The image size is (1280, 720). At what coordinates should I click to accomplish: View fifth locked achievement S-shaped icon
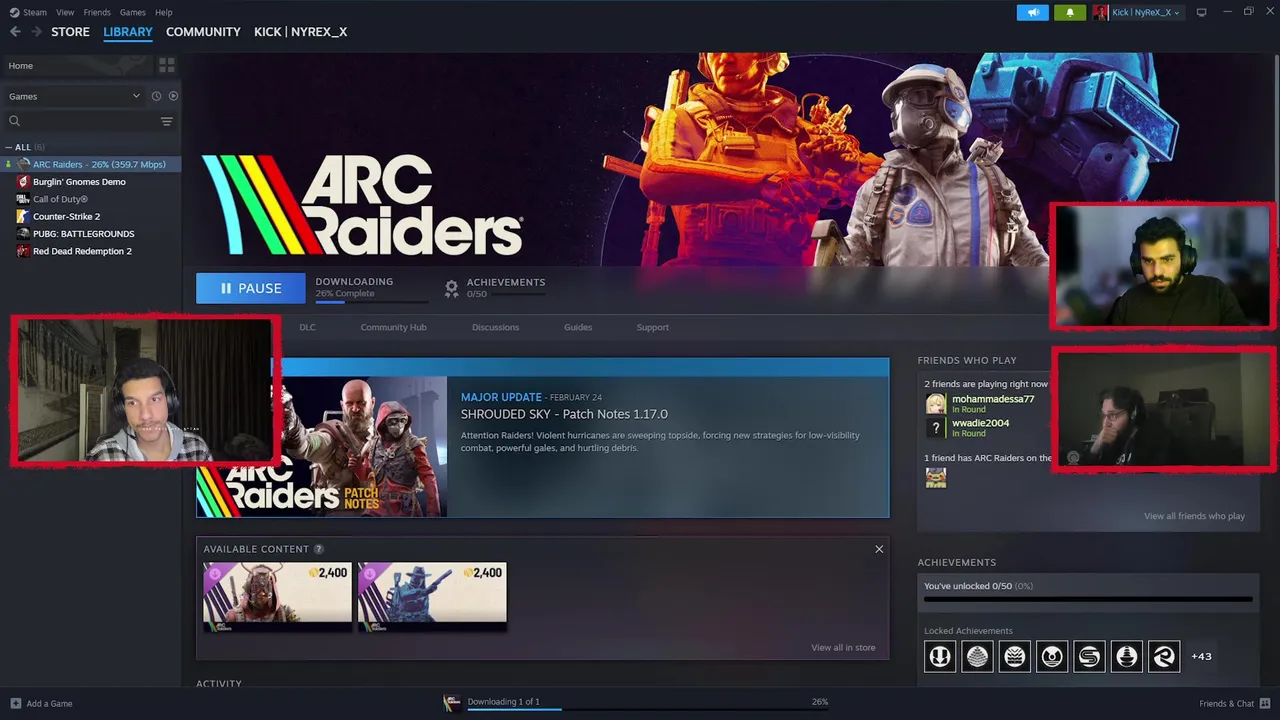[1089, 656]
